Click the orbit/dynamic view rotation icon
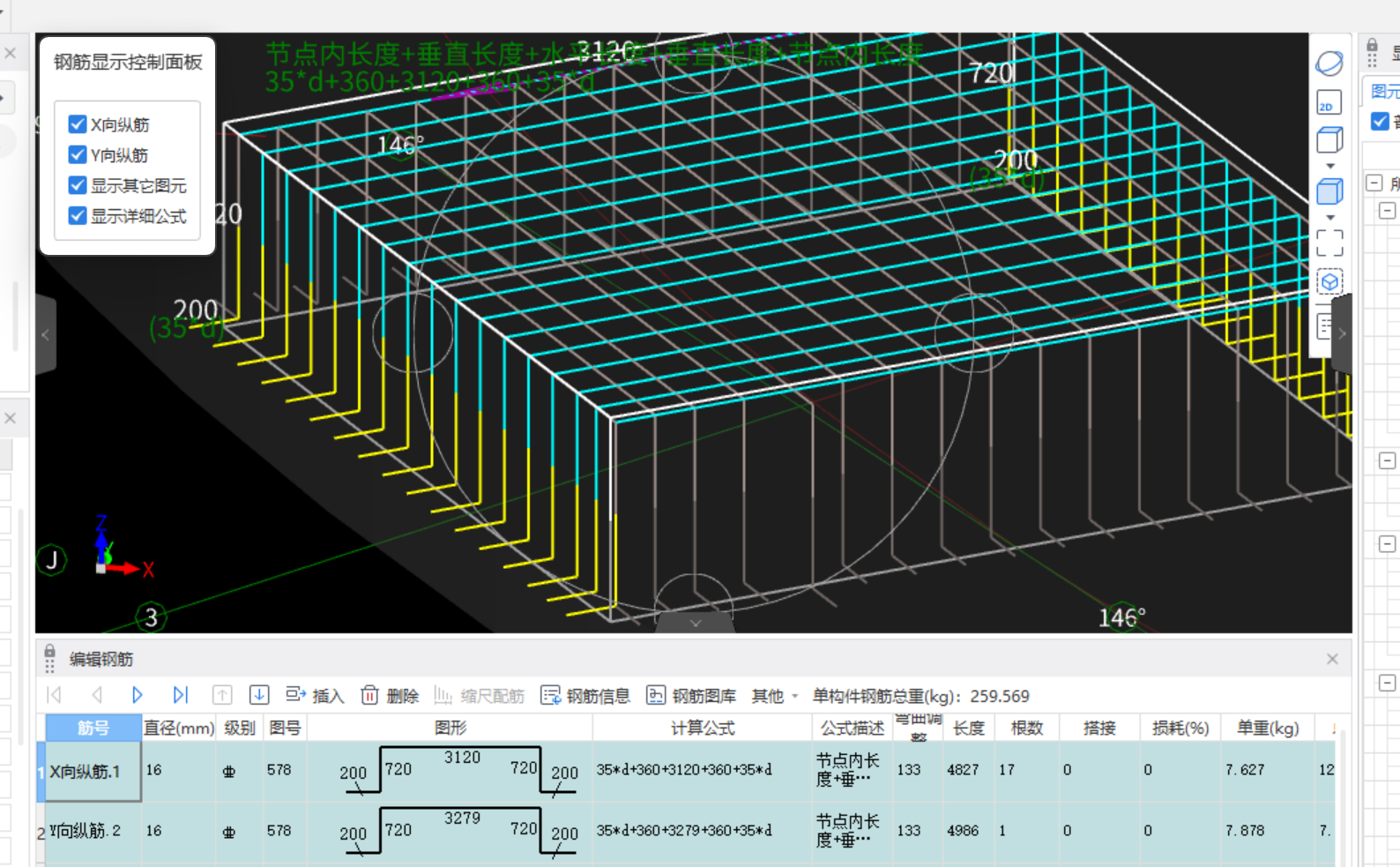 pyautogui.click(x=1329, y=64)
